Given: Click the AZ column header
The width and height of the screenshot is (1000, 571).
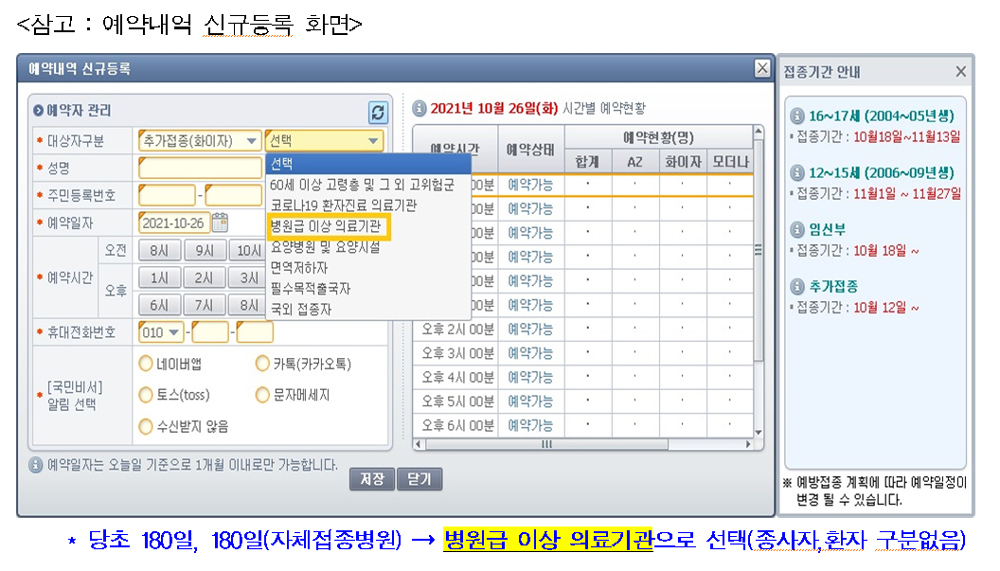Looking at the screenshot, I should click(x=635, y=162).
